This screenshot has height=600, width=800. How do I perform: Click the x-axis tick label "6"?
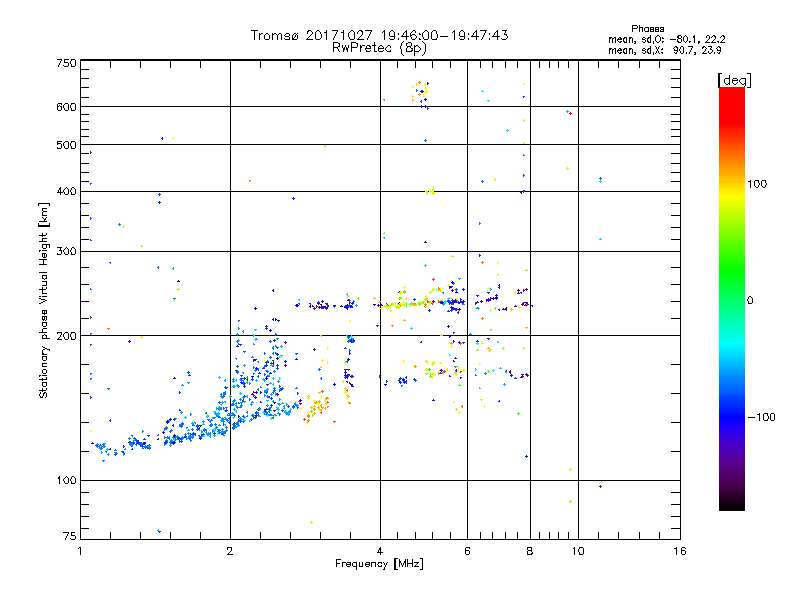click(467, 551)
